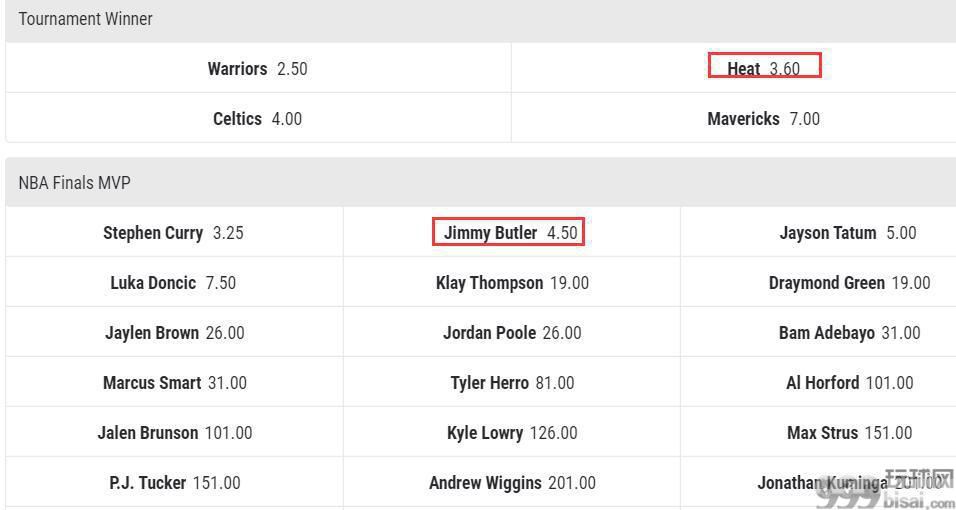Choose Celtics 4.00 to win tournament

pos(258,118)
